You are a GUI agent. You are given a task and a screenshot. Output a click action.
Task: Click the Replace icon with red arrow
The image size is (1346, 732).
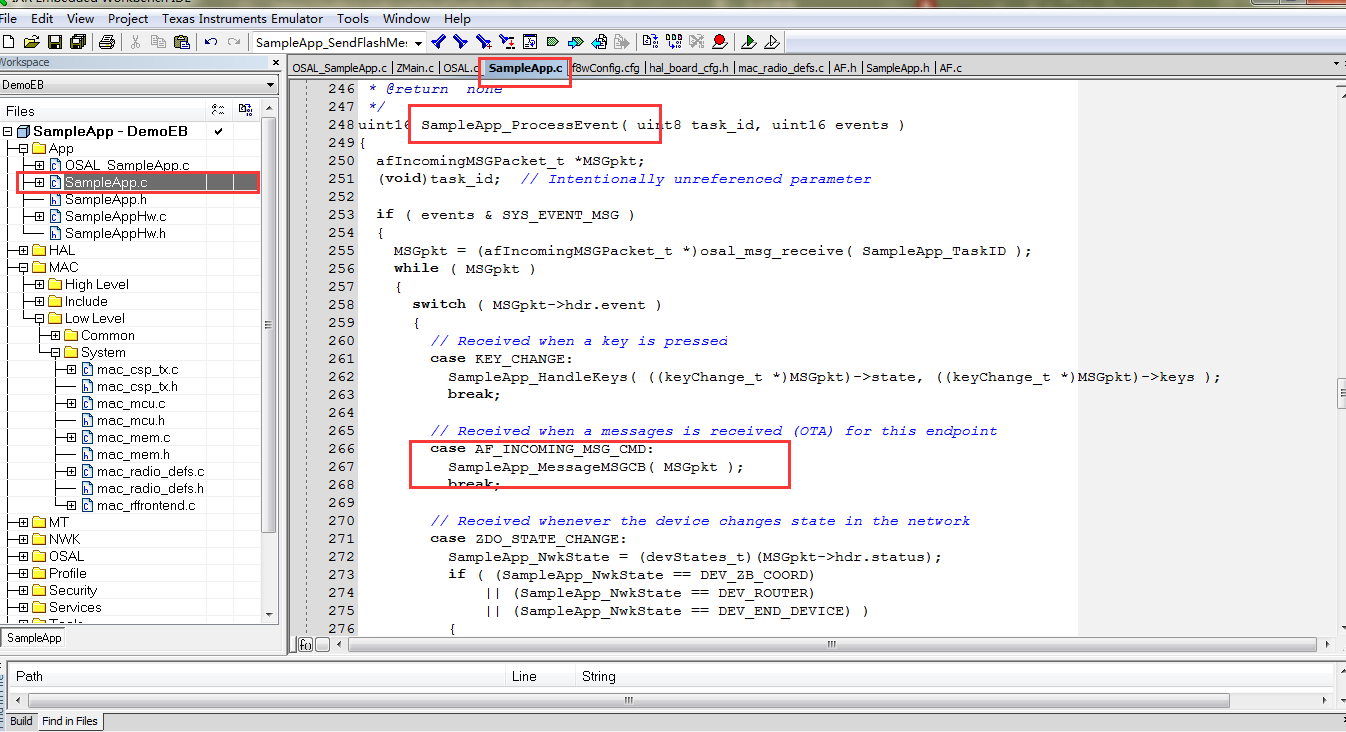pyautogui.click(x=506, y=42)
